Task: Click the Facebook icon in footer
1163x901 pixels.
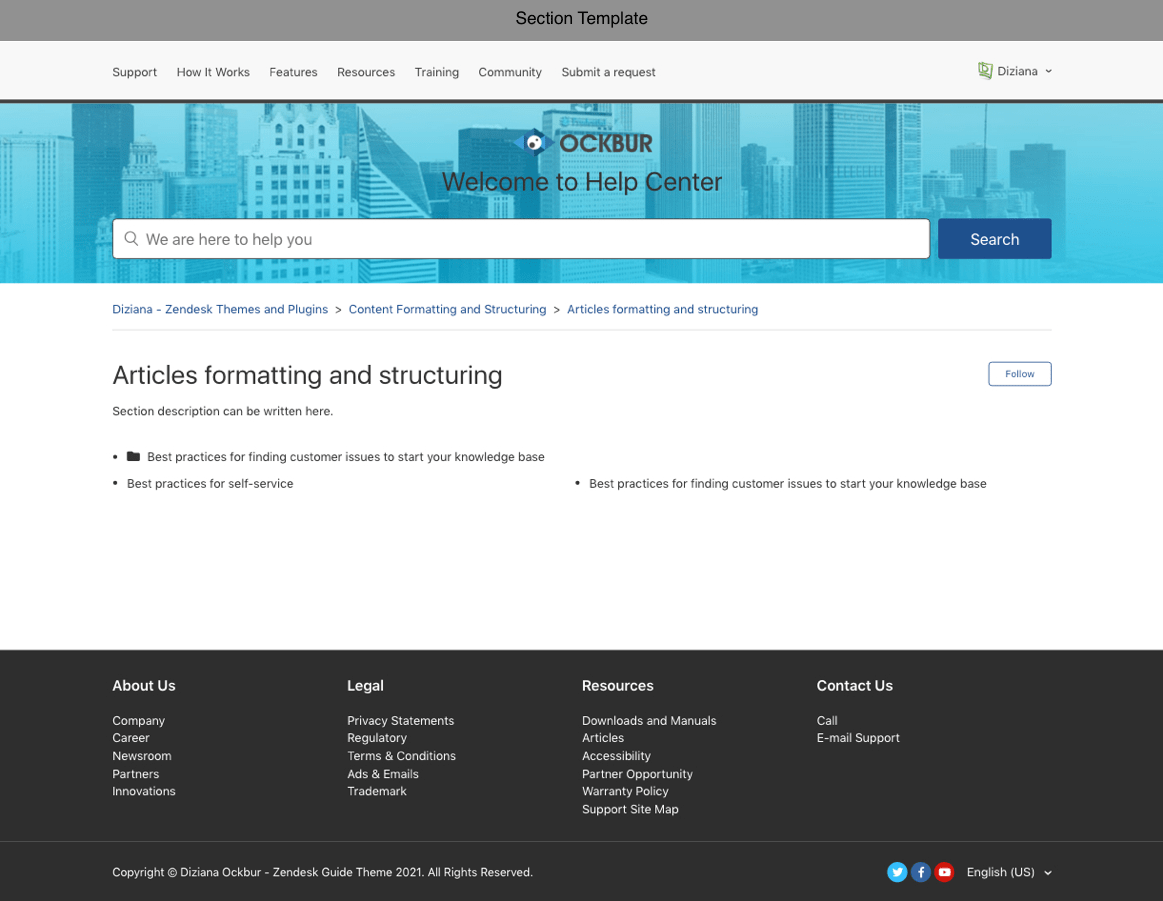Action: pos(921,872)
